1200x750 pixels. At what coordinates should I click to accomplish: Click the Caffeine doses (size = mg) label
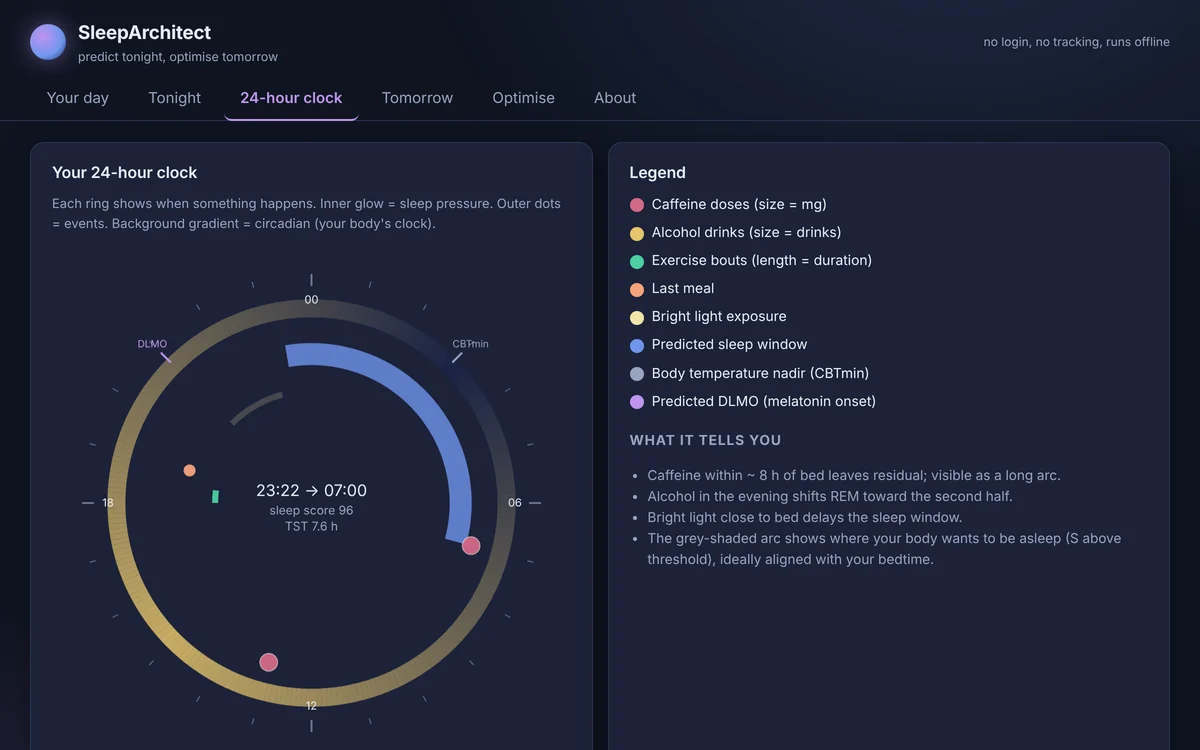[739, 204]
